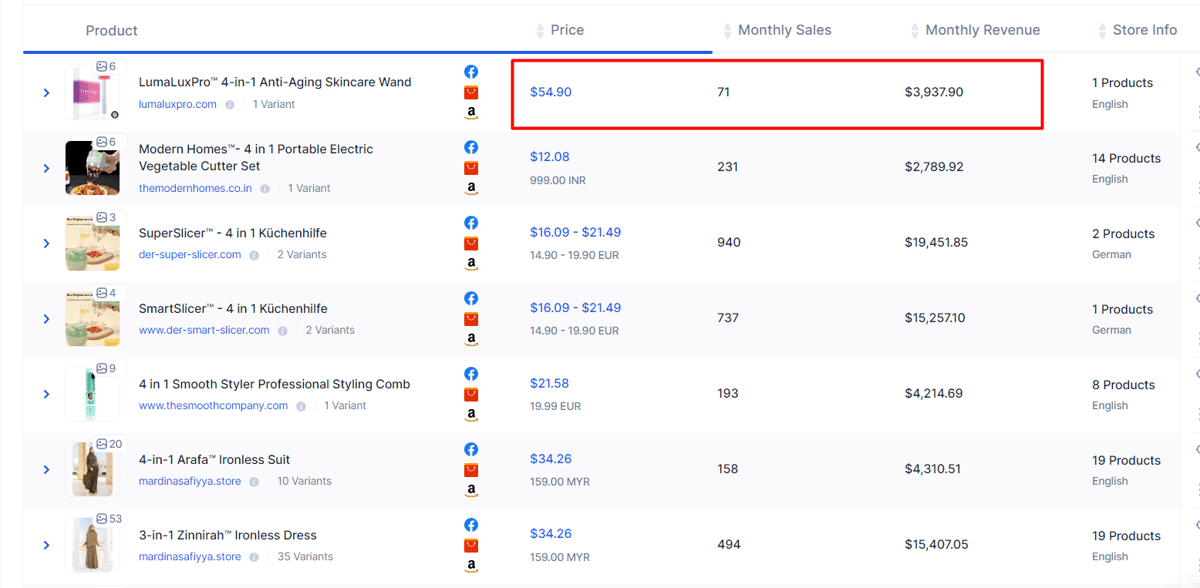This screenshot has width=1200, height=588.
Task: Open Smooth Styler comb thumbnail image
Action: [x=92, y=394]
